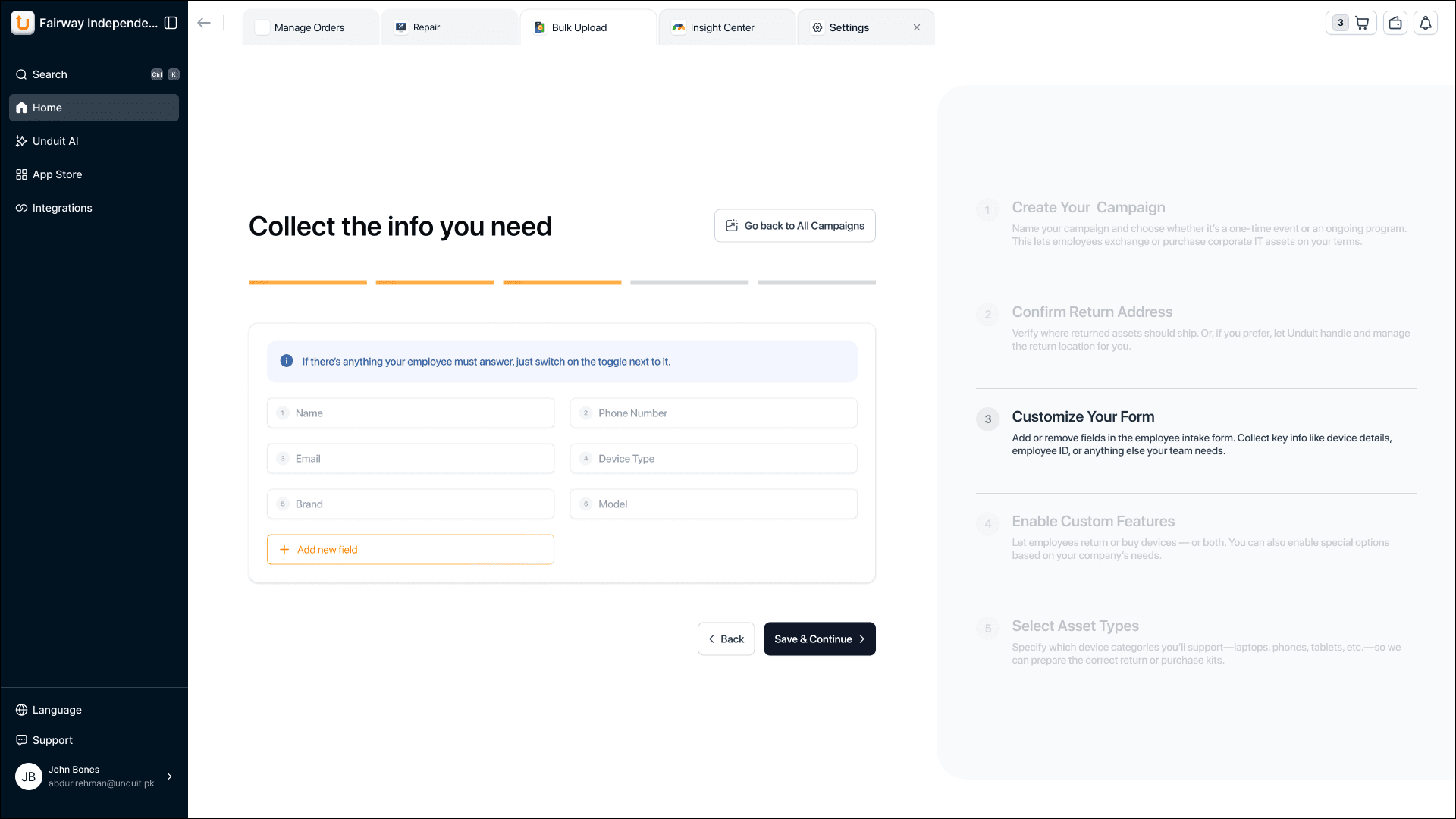This screenshot has width=1456, height=819.
Task: Open the App Store from the sidebar
Action: click(x=56, y=174)
